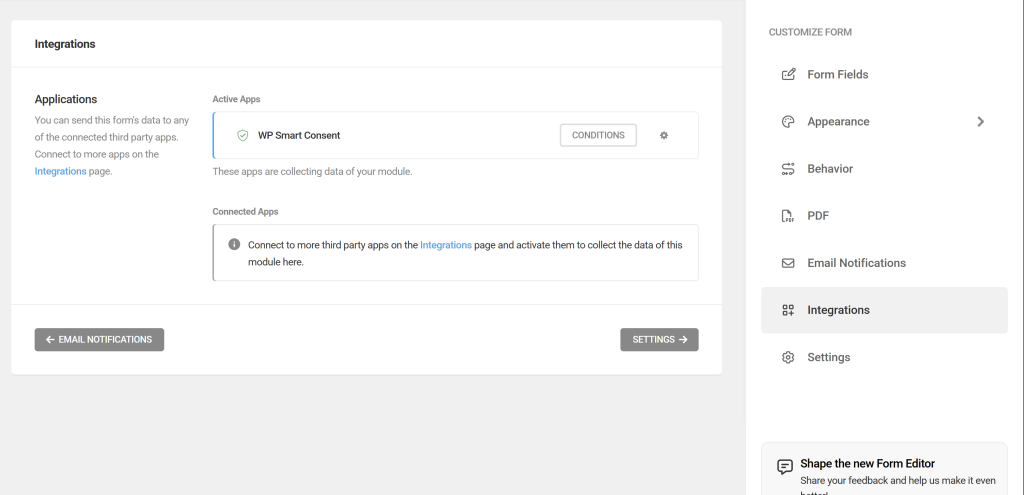Click the Behavior flow icon
This screenshot has height=495, width=1024.
(x=788, y=168)
